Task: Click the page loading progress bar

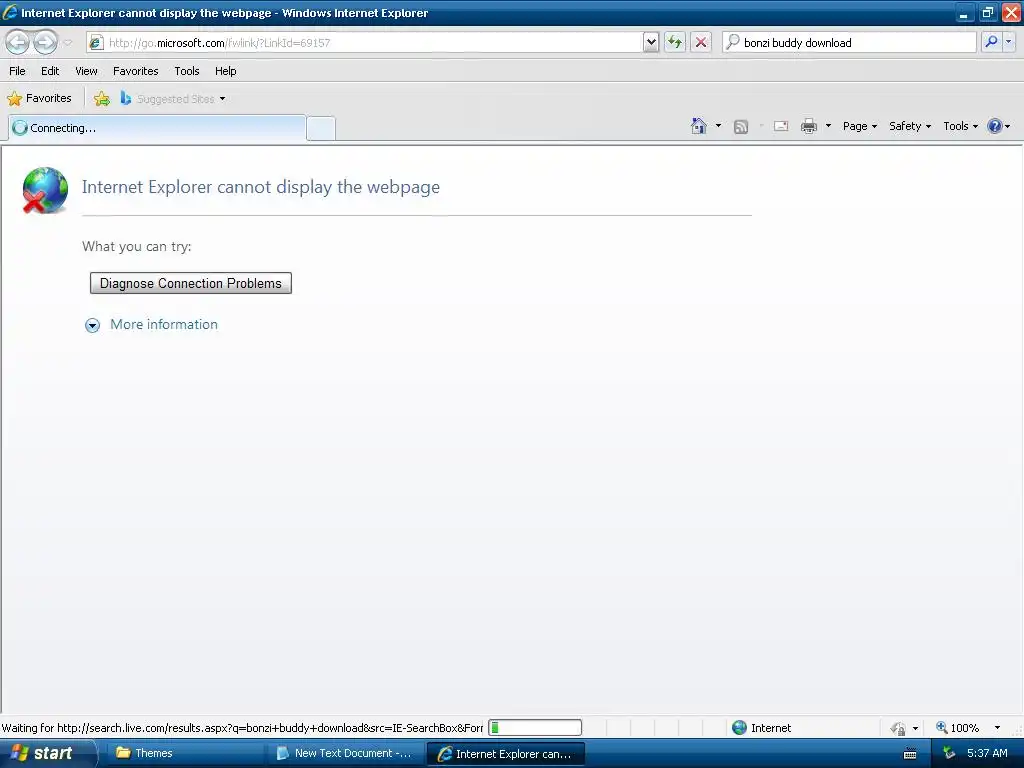Action: tap(535, 728)
